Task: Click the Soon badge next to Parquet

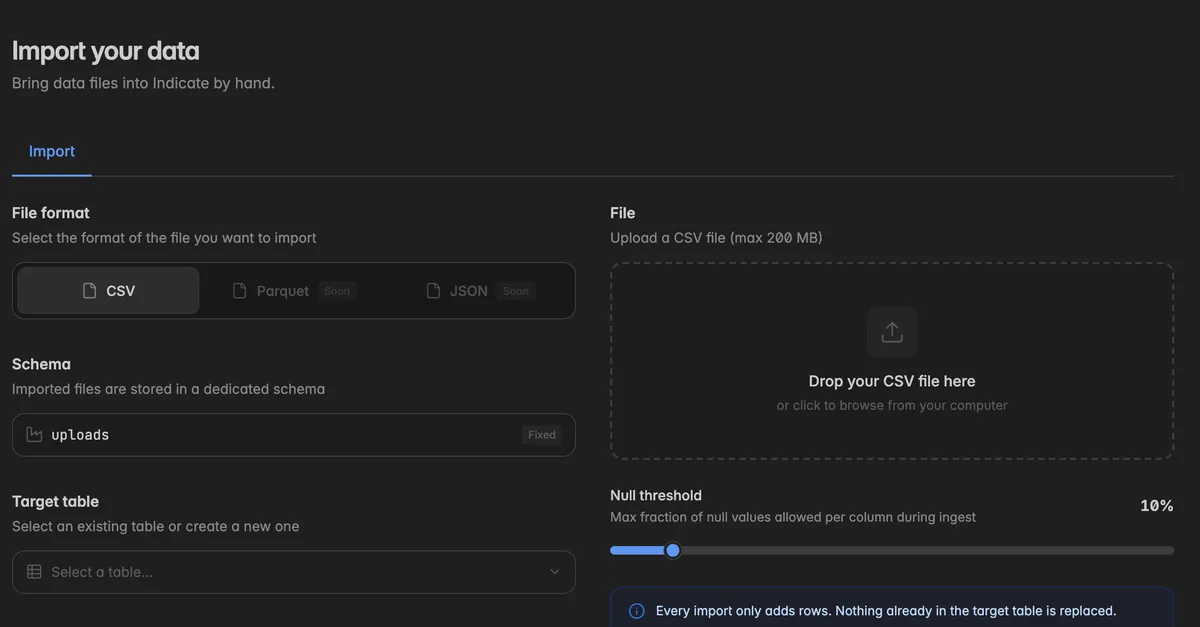Action: coord(337,291)
